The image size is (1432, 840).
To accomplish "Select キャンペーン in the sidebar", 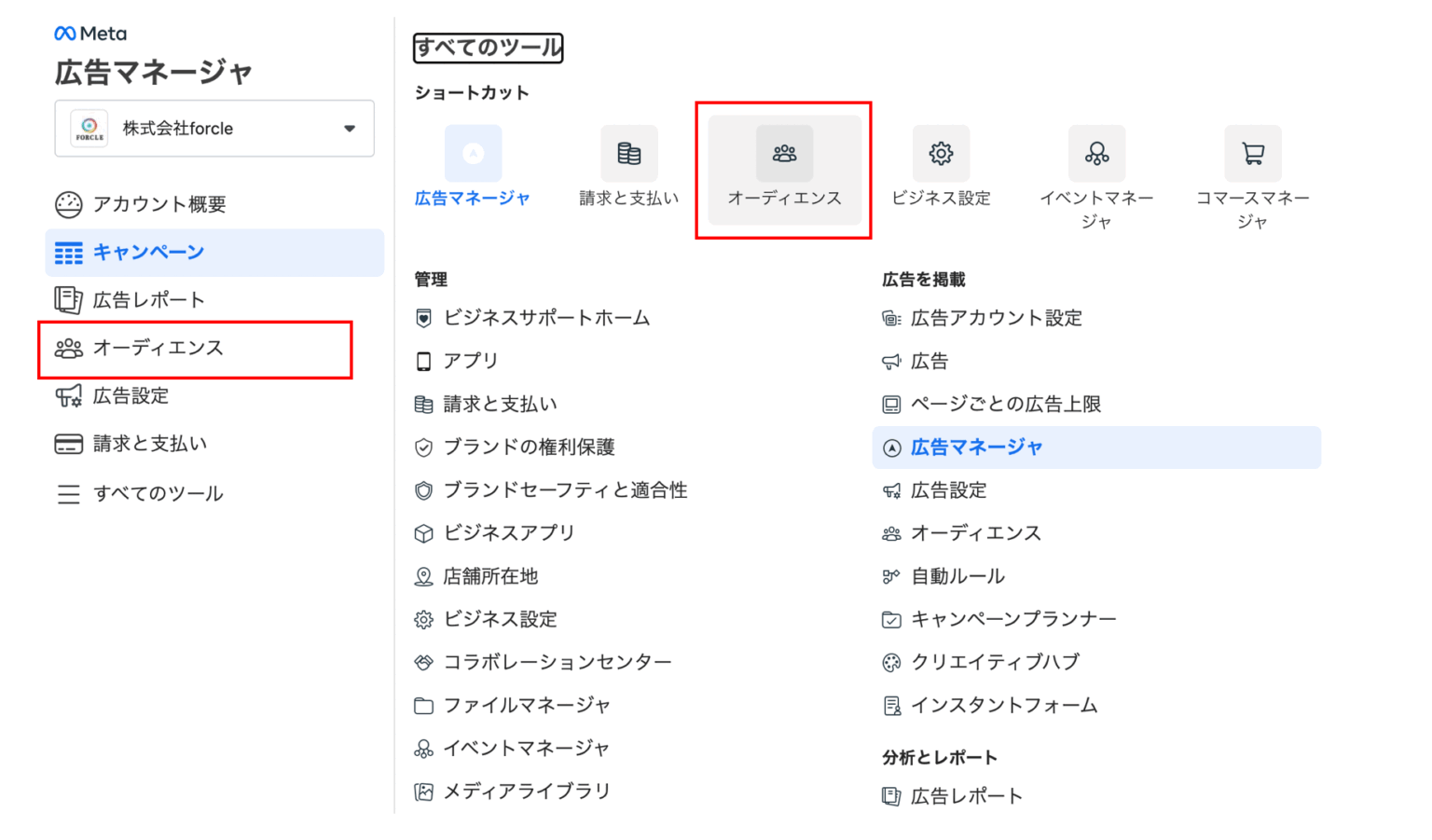I will [x=214, y=253].
